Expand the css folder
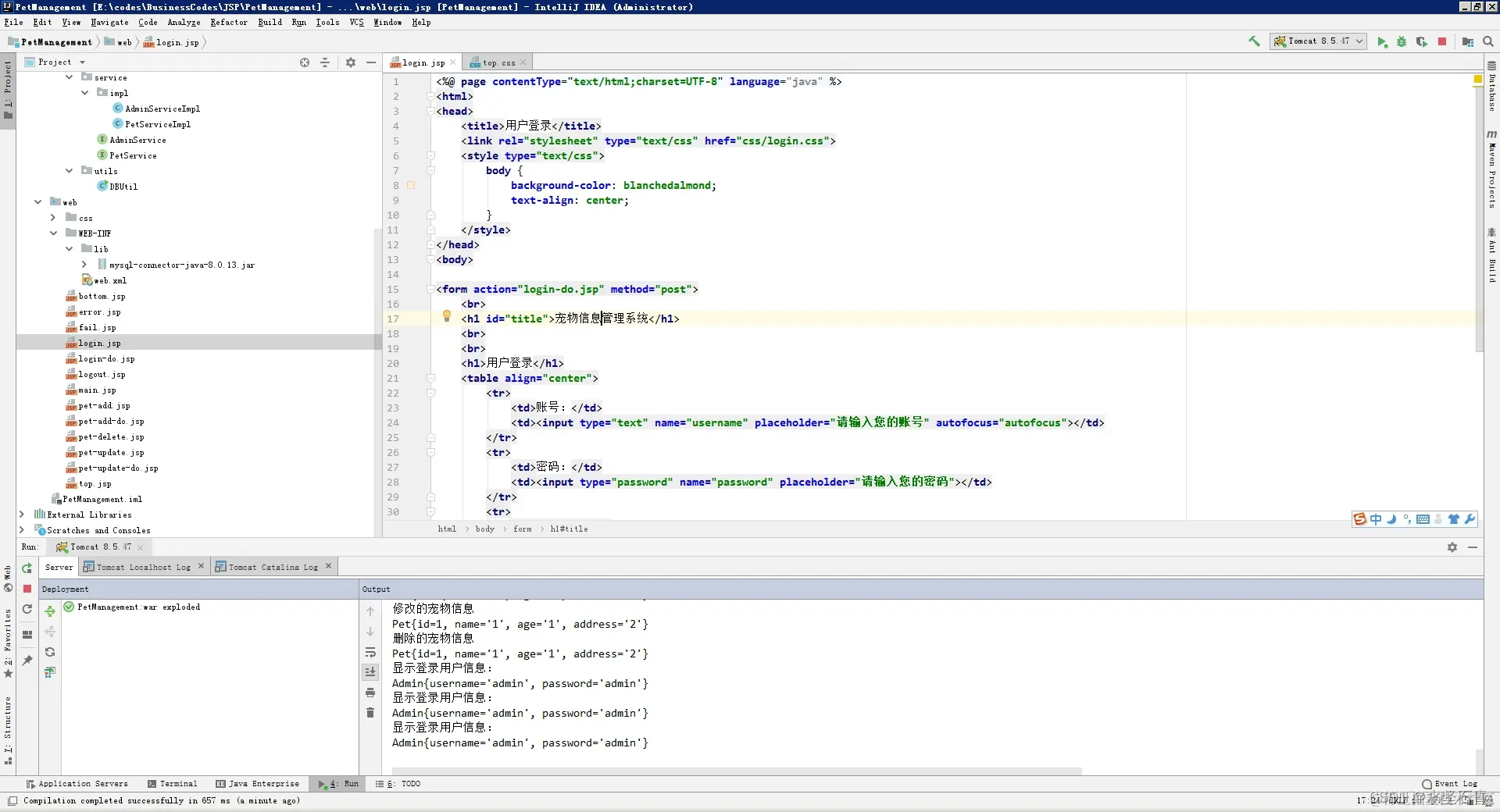1500x812 pixels. [53, 218]
